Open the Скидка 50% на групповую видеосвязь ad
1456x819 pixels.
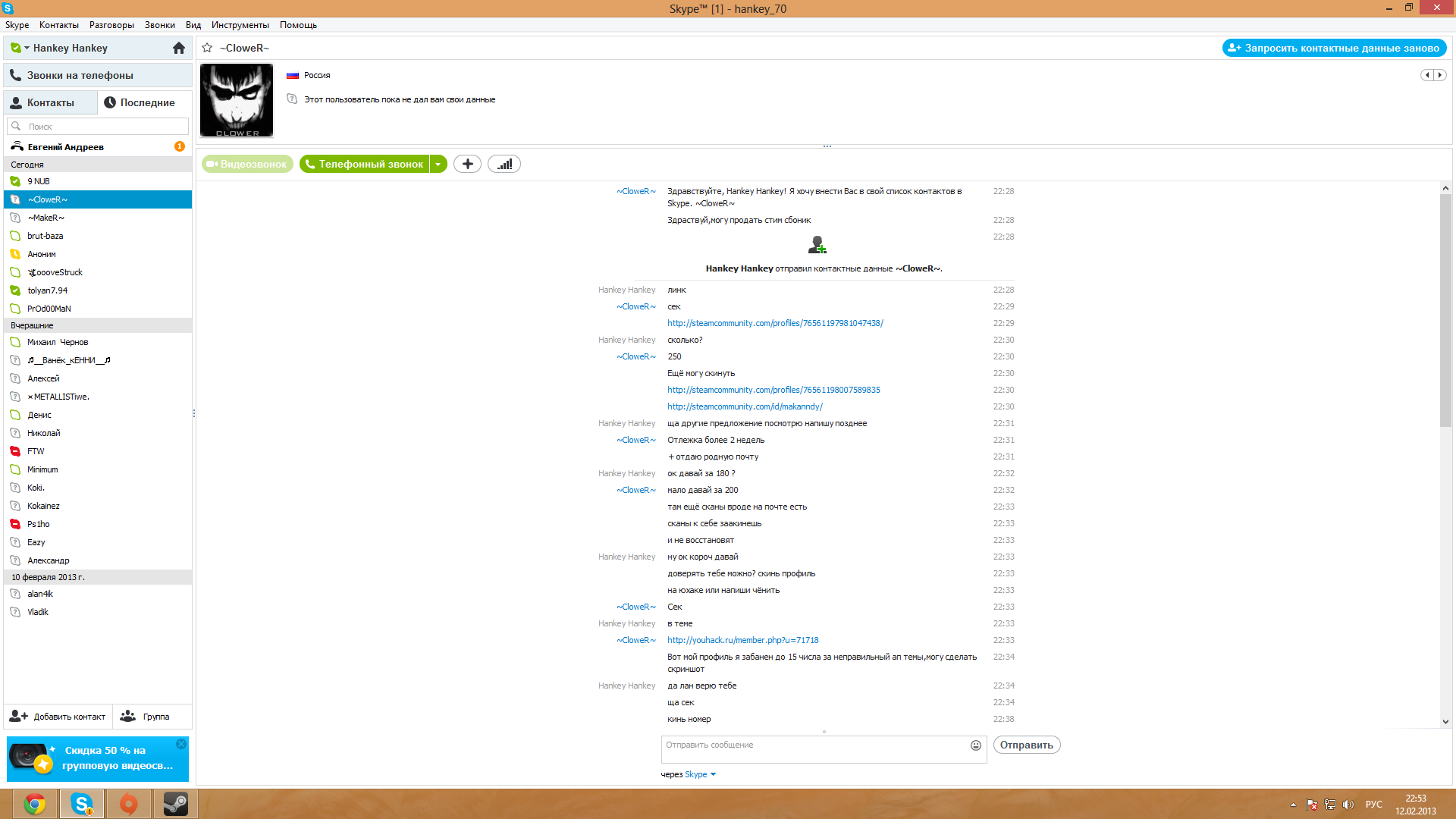coord(98,758)
